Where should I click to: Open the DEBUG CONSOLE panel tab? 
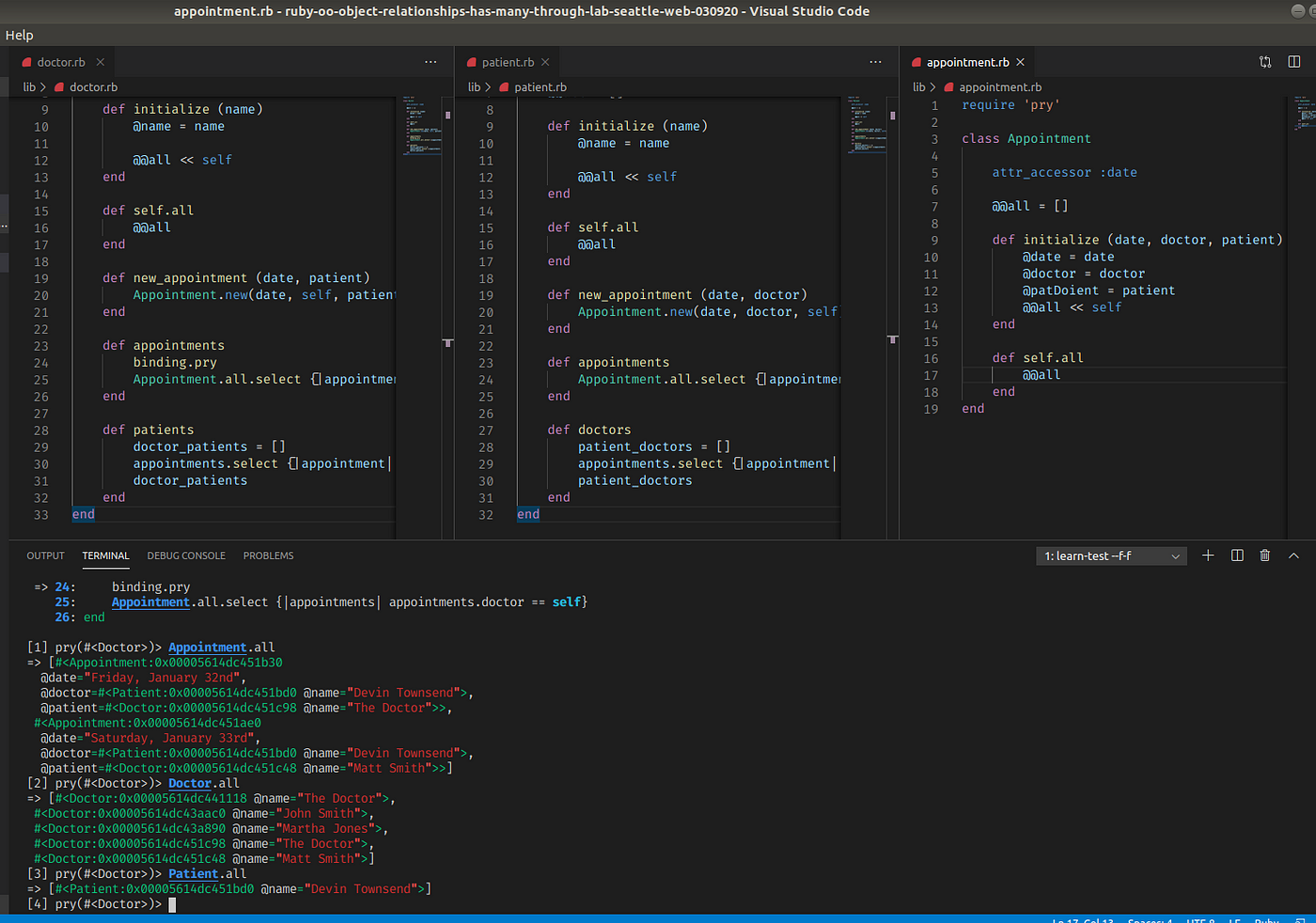point(186,555)
